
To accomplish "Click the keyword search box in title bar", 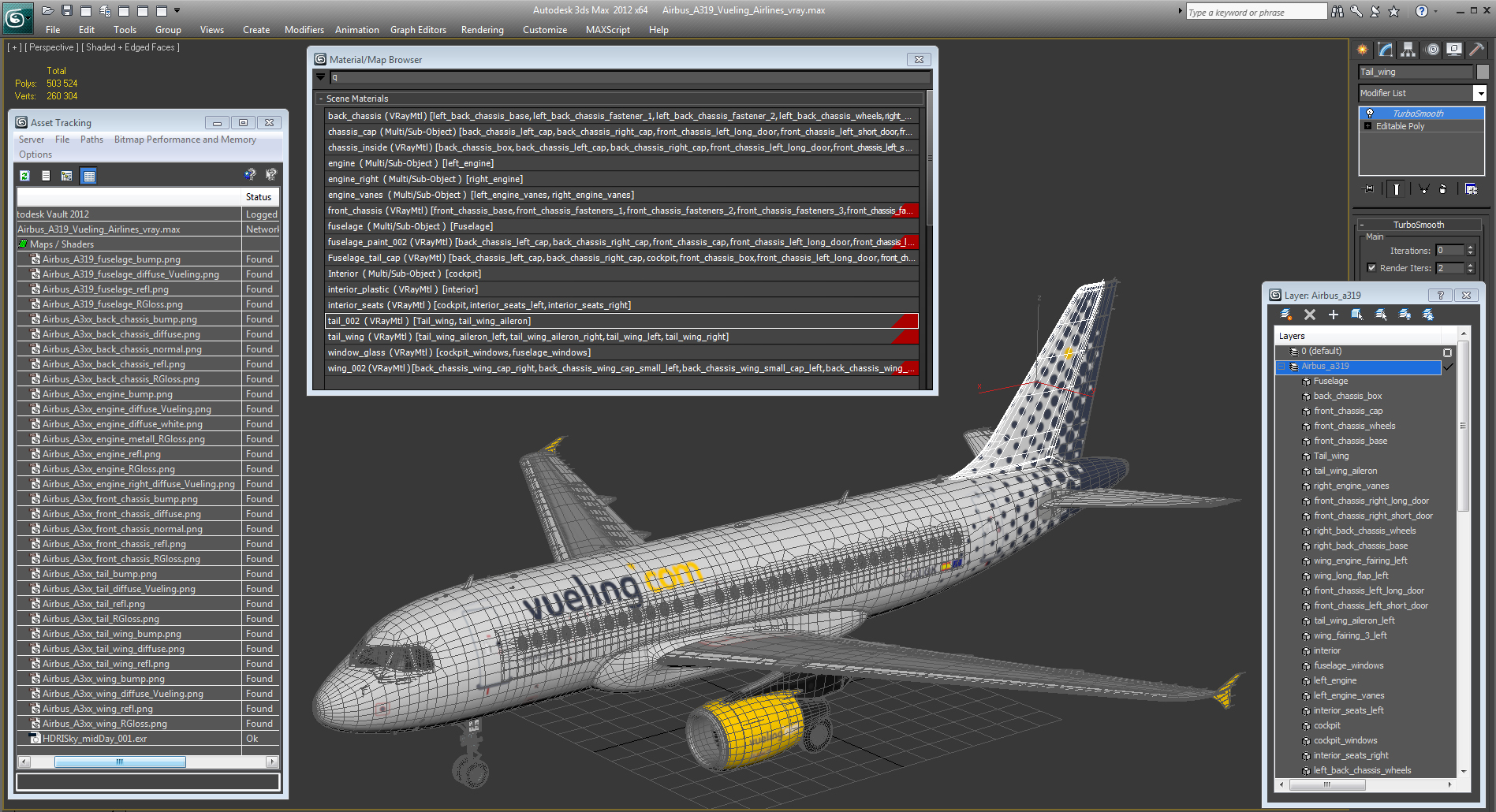I will (1256, 12).
